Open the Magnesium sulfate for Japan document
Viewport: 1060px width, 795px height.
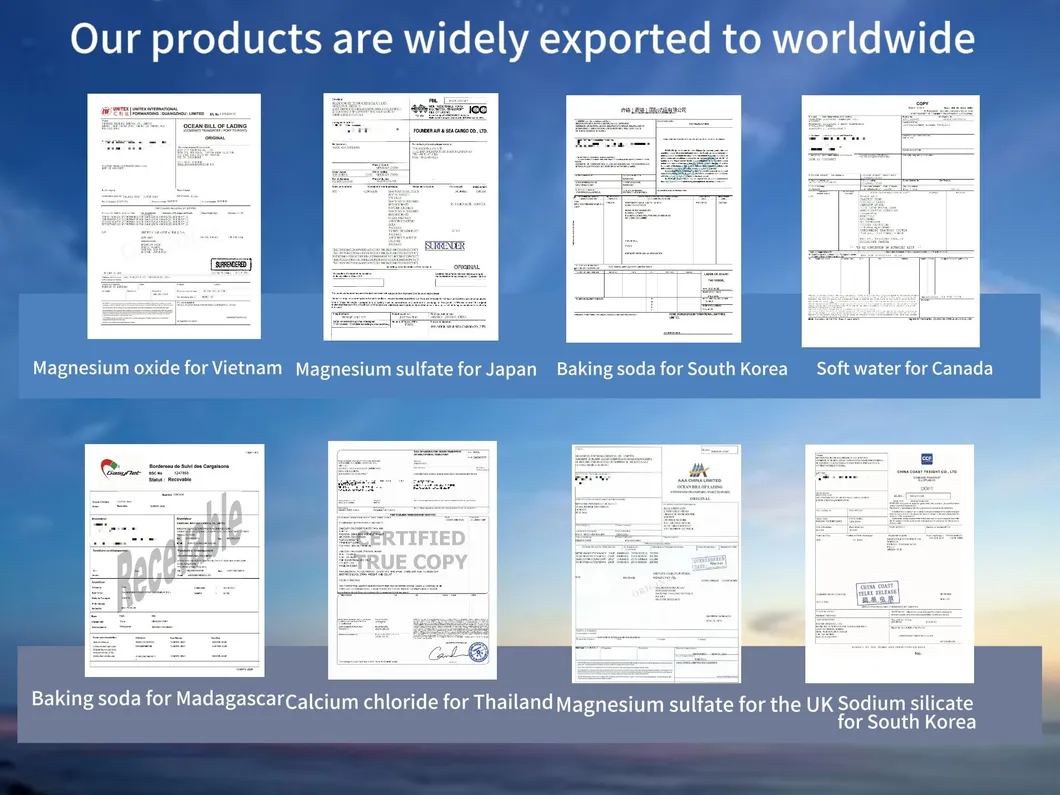411,217
